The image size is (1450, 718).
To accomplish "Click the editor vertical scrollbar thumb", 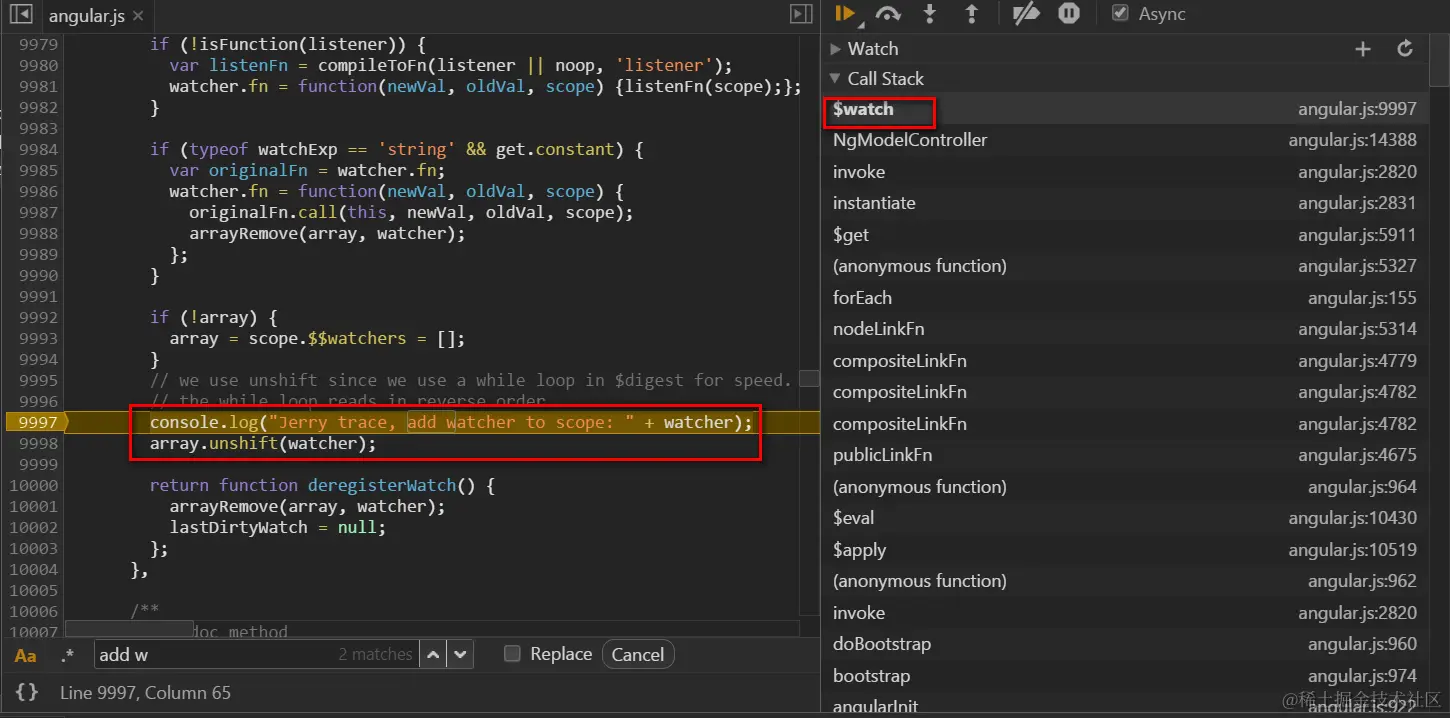I will (809, 379).
